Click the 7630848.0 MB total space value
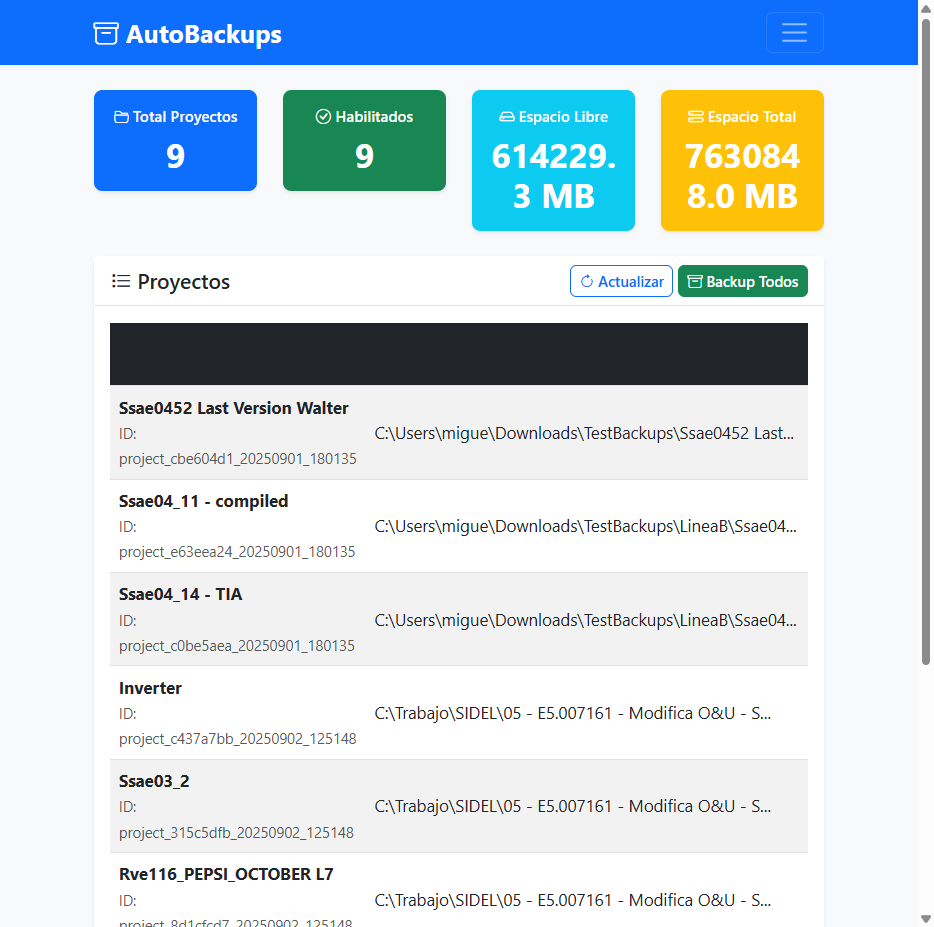The image size is (934, 927). (742, 176)
